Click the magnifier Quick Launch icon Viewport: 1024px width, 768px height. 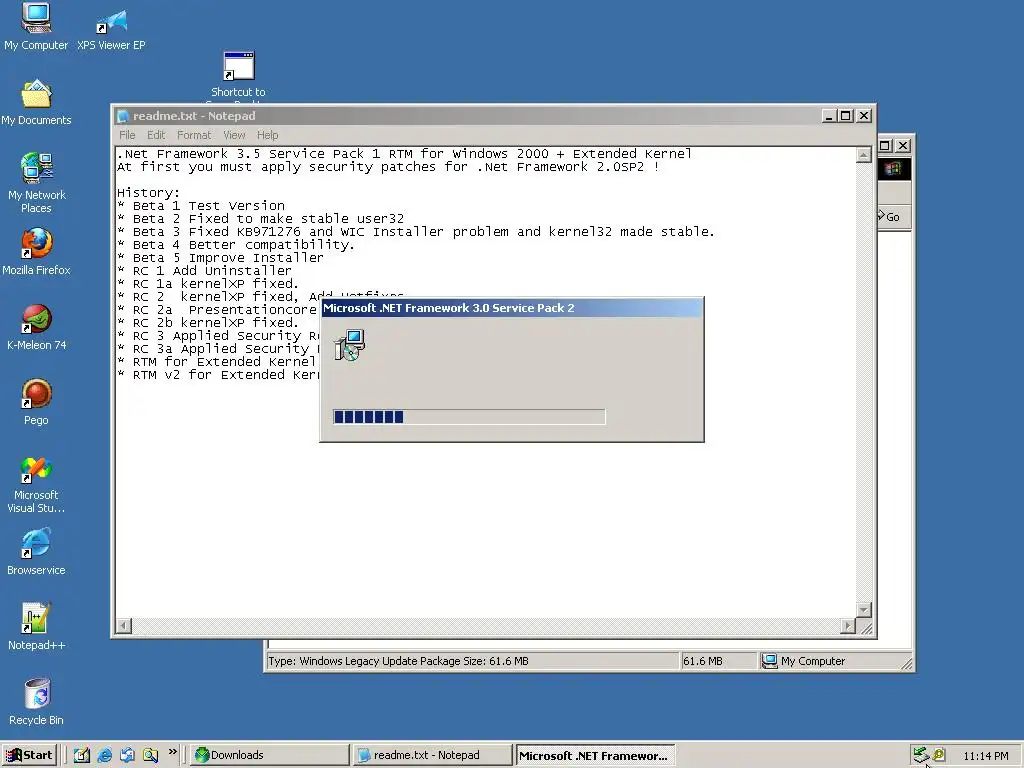tap(150, 755)
